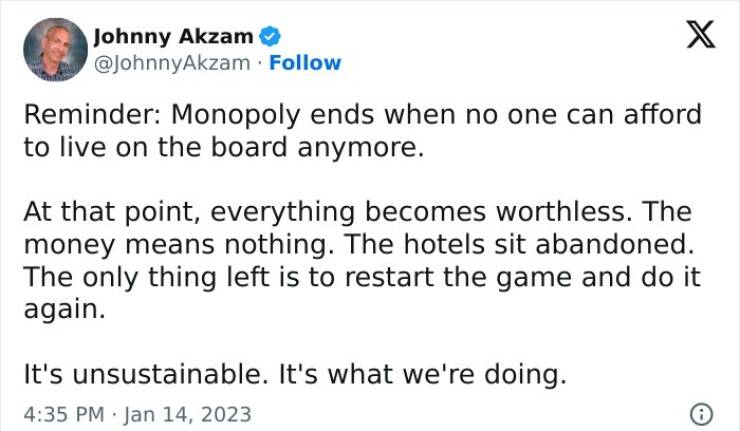Click the word "again." in the tweet
The image size is (740, 431).
[x=63, y=308]
